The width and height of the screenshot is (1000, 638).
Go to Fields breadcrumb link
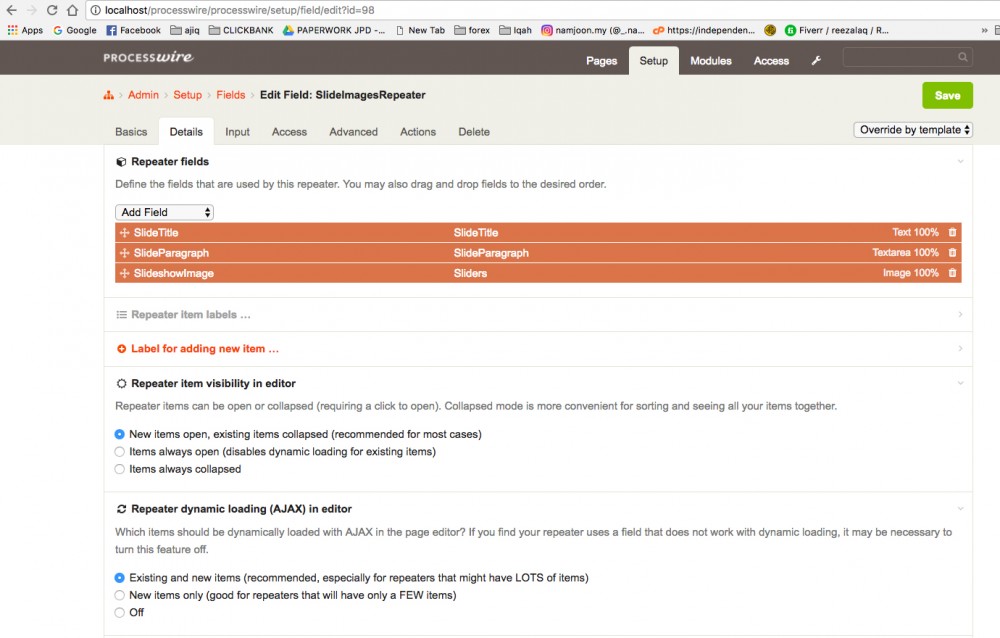pos(230,95)
